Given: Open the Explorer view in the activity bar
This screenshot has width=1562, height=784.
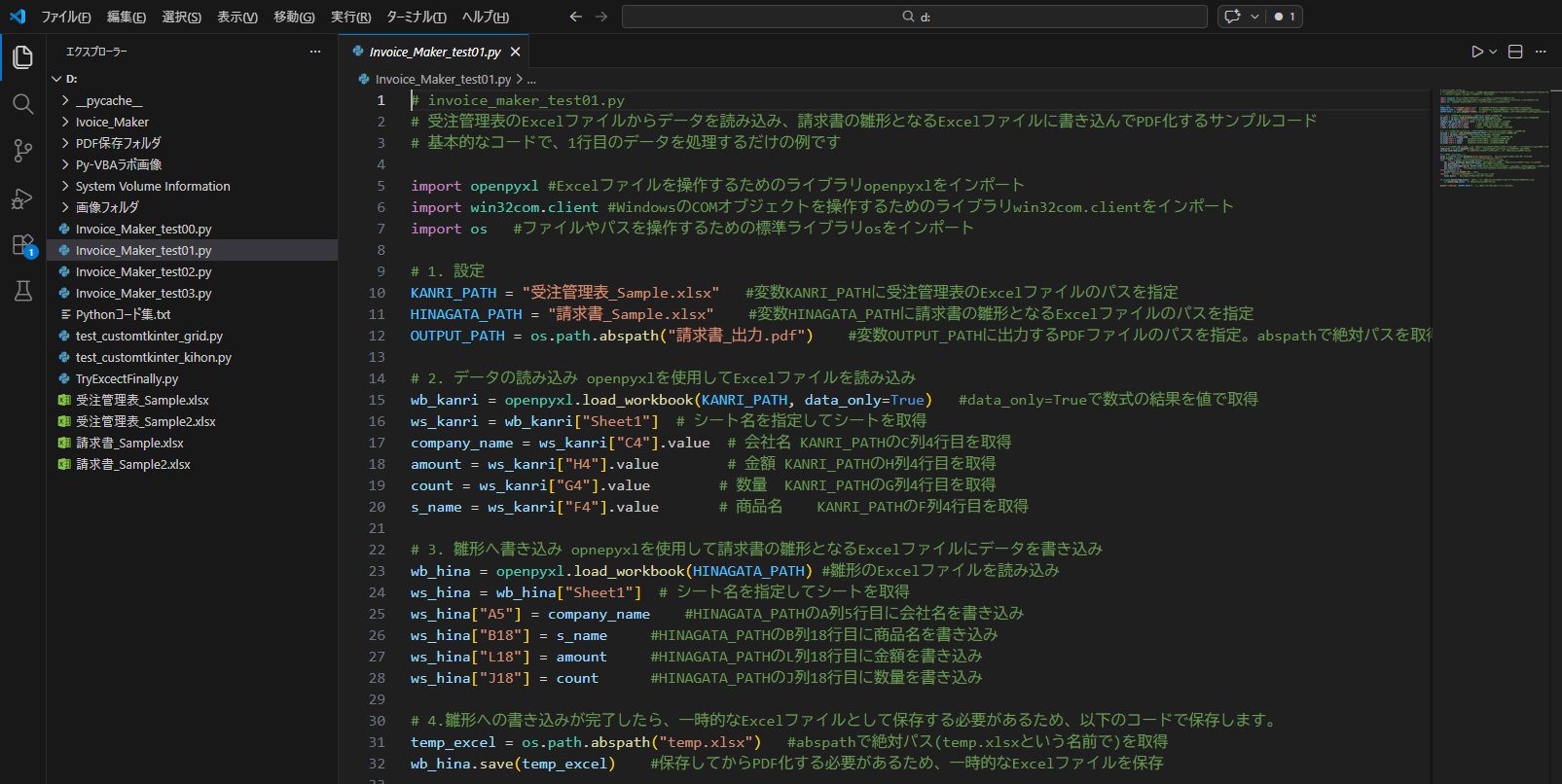Looking at the screenshot, I should [22, 57].
